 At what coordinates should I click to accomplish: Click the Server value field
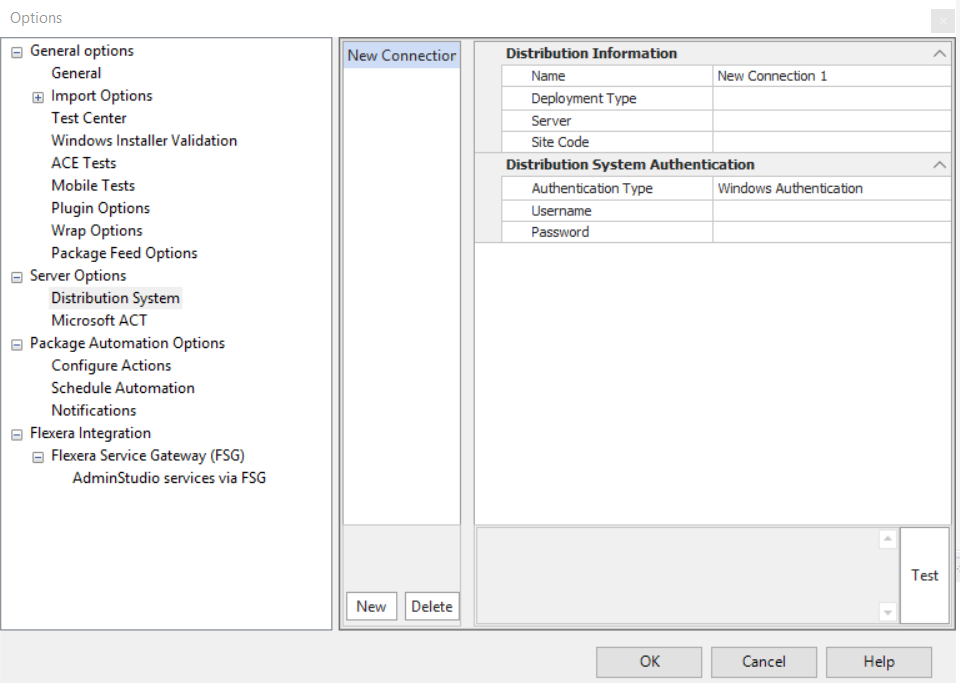tap(830, 120)
